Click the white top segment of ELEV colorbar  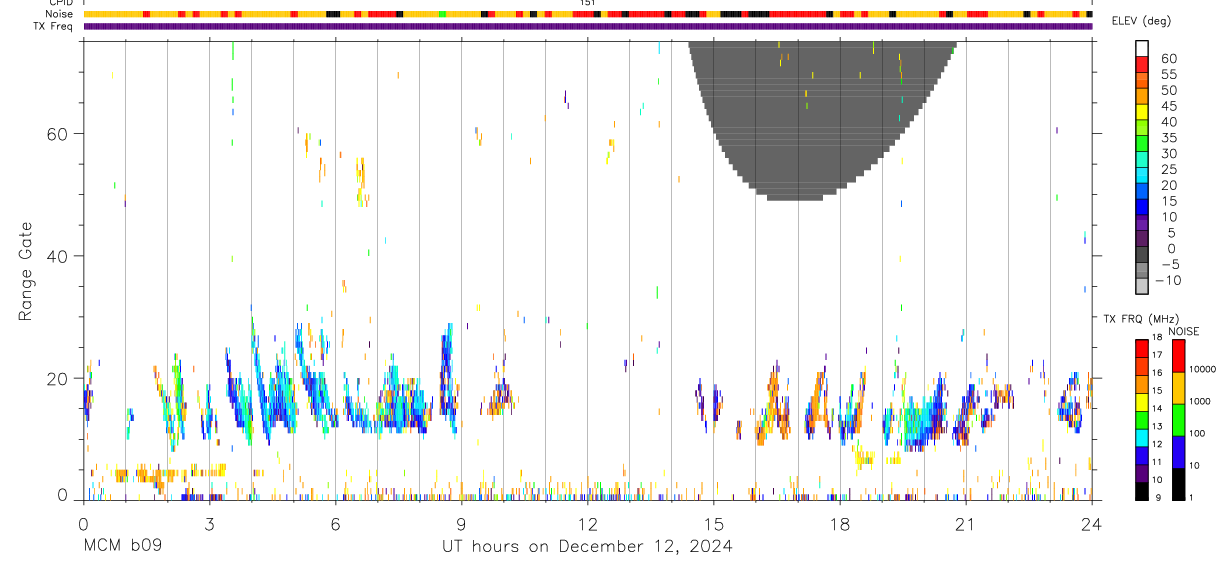[x=1142, y=48]
